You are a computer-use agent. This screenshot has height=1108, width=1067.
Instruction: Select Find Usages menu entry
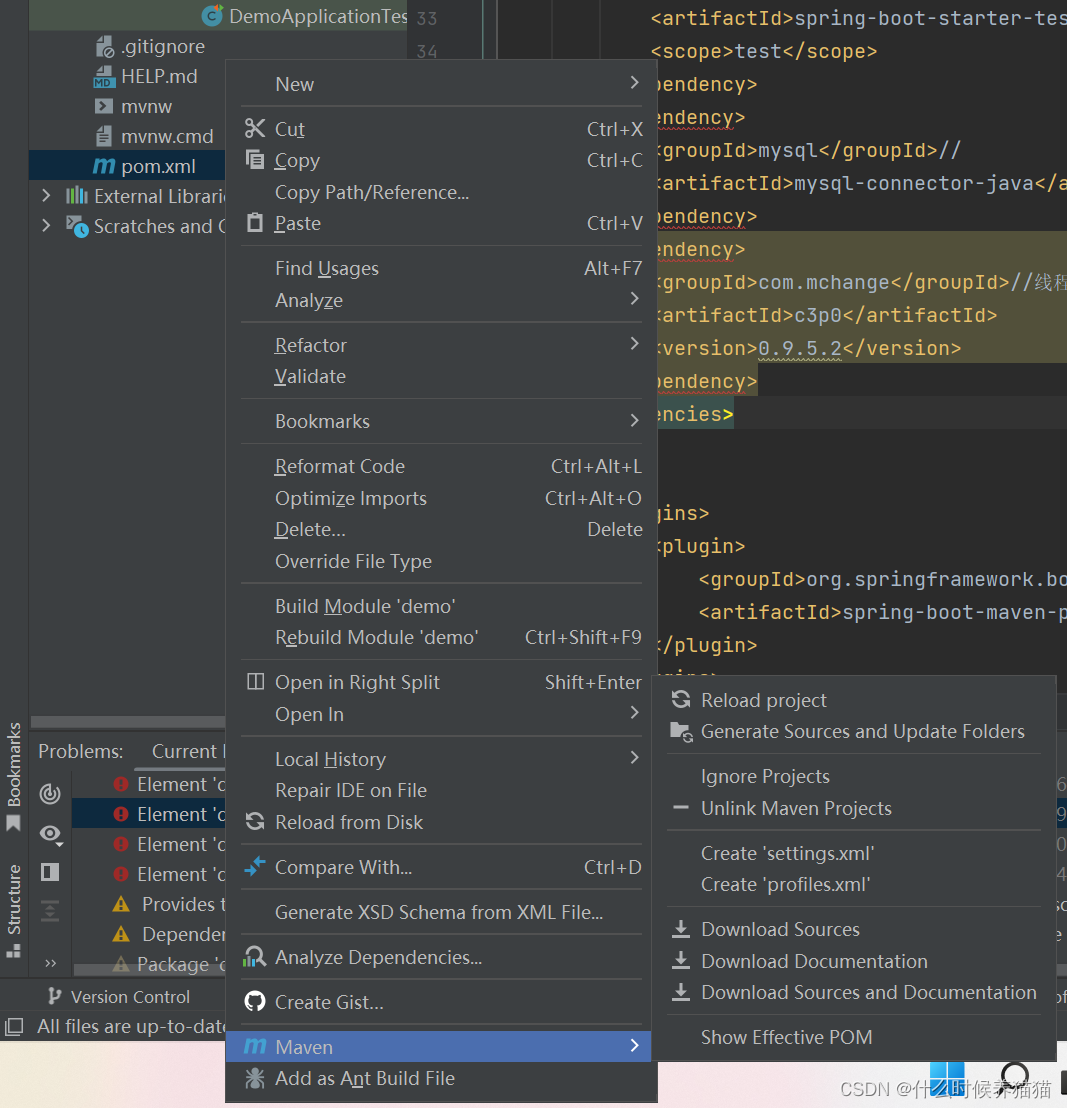point(441,269)
